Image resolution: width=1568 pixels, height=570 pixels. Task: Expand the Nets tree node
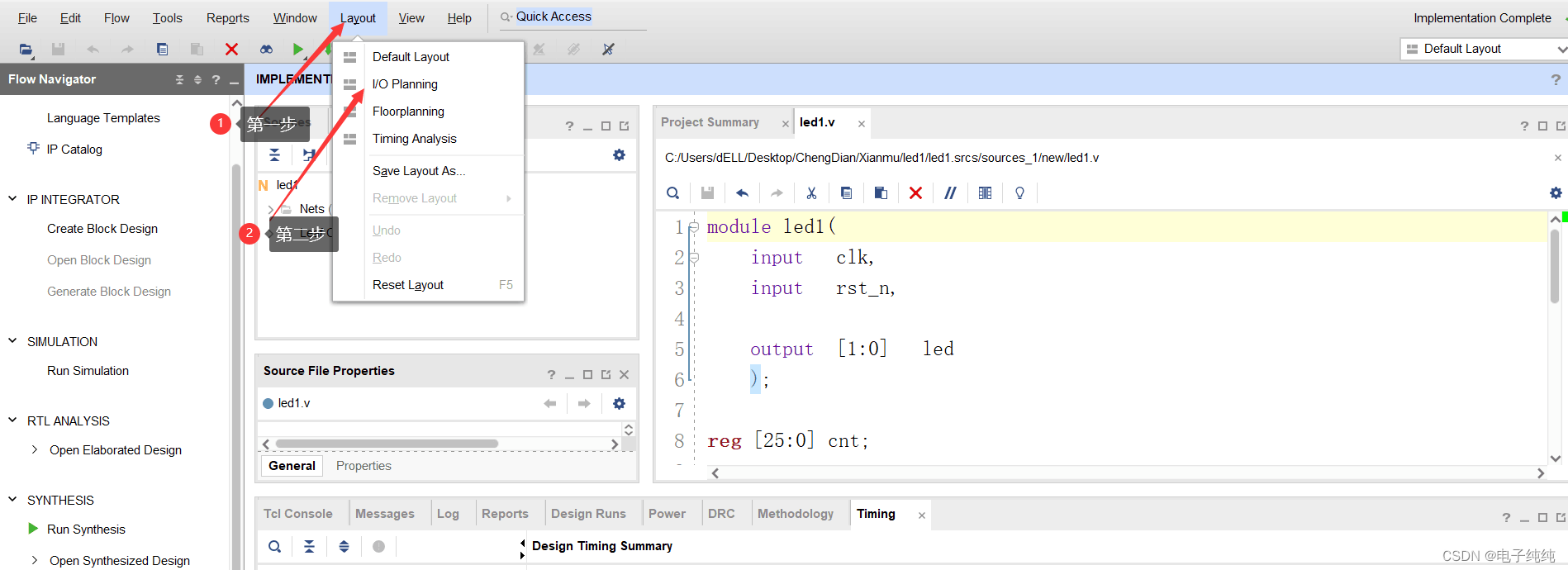click(271, 209)
